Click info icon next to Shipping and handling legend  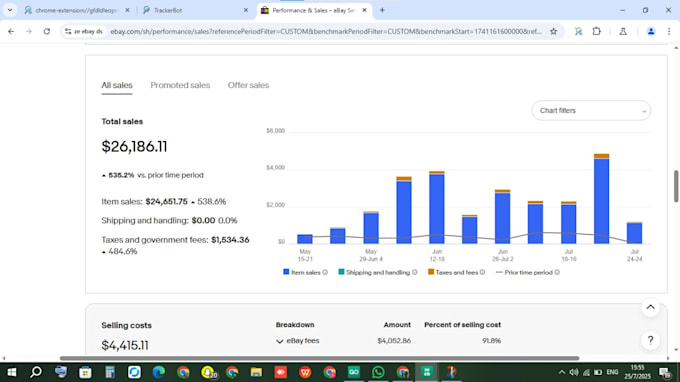point(415,272)
